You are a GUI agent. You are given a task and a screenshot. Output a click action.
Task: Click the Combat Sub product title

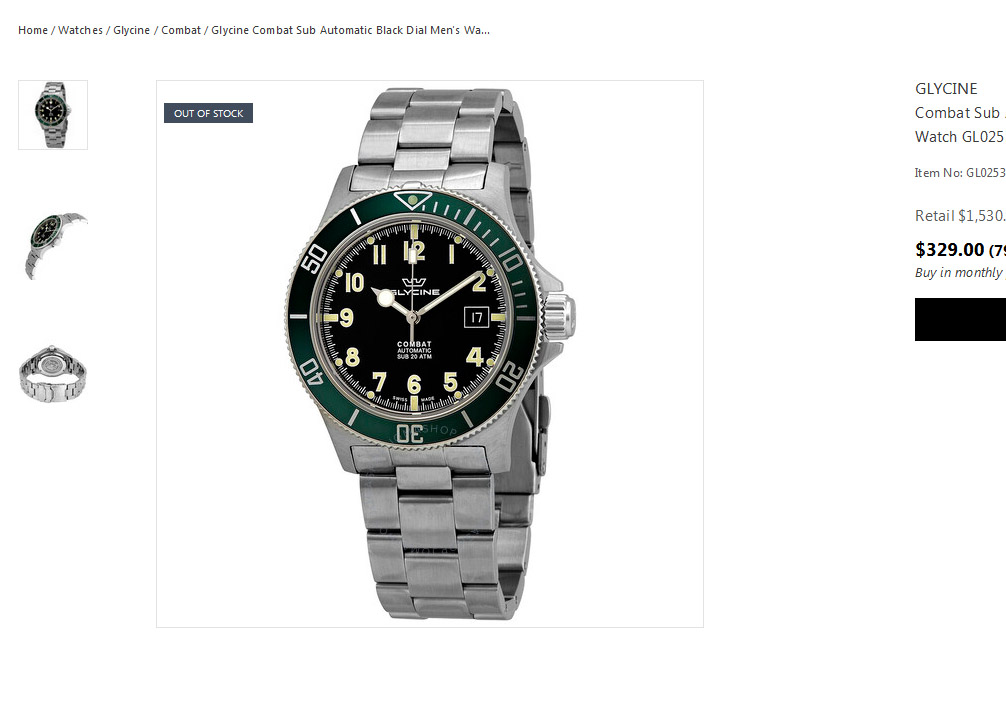click(960, 124)
